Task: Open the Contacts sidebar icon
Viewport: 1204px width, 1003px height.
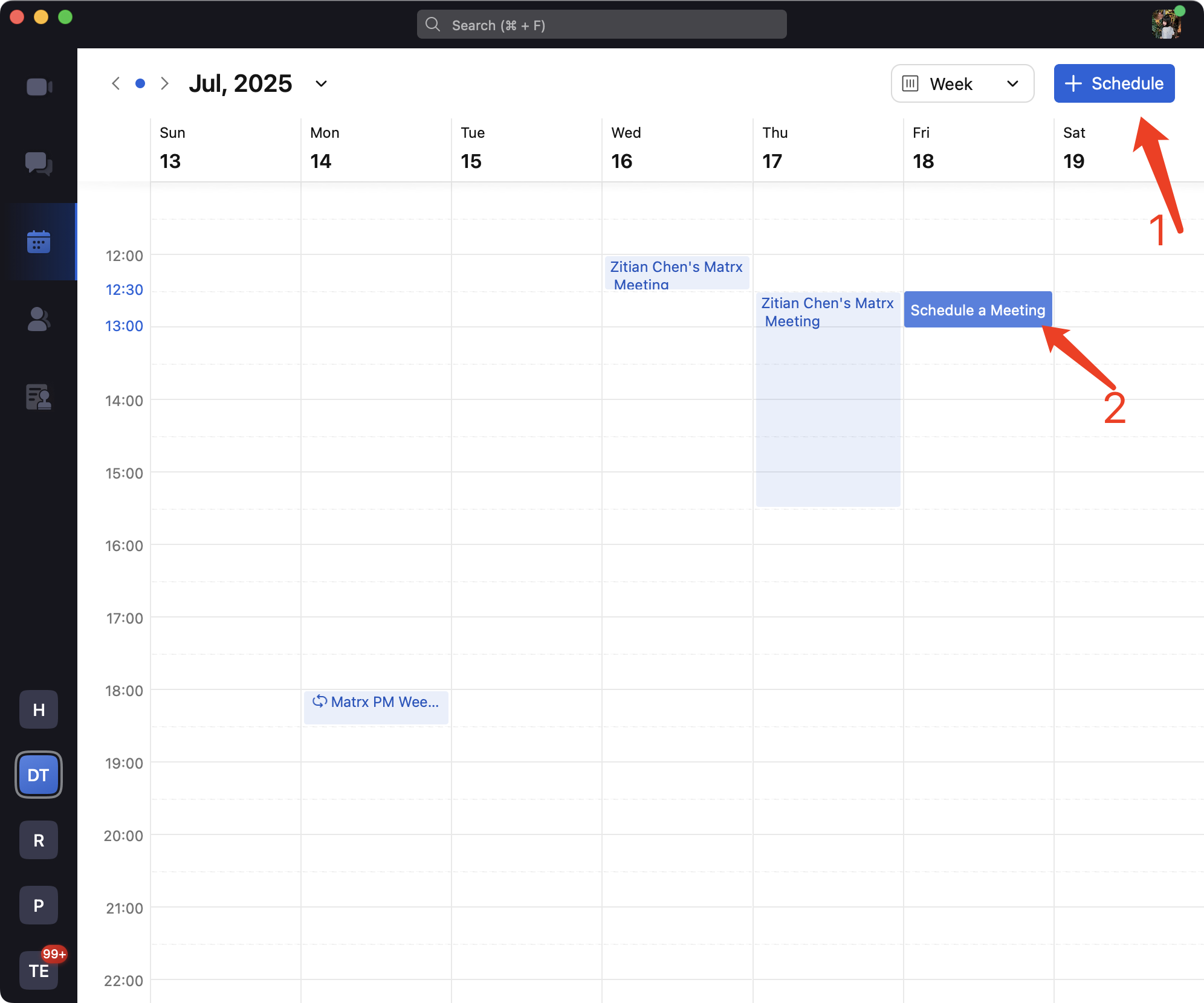Action: pos(39,319)
